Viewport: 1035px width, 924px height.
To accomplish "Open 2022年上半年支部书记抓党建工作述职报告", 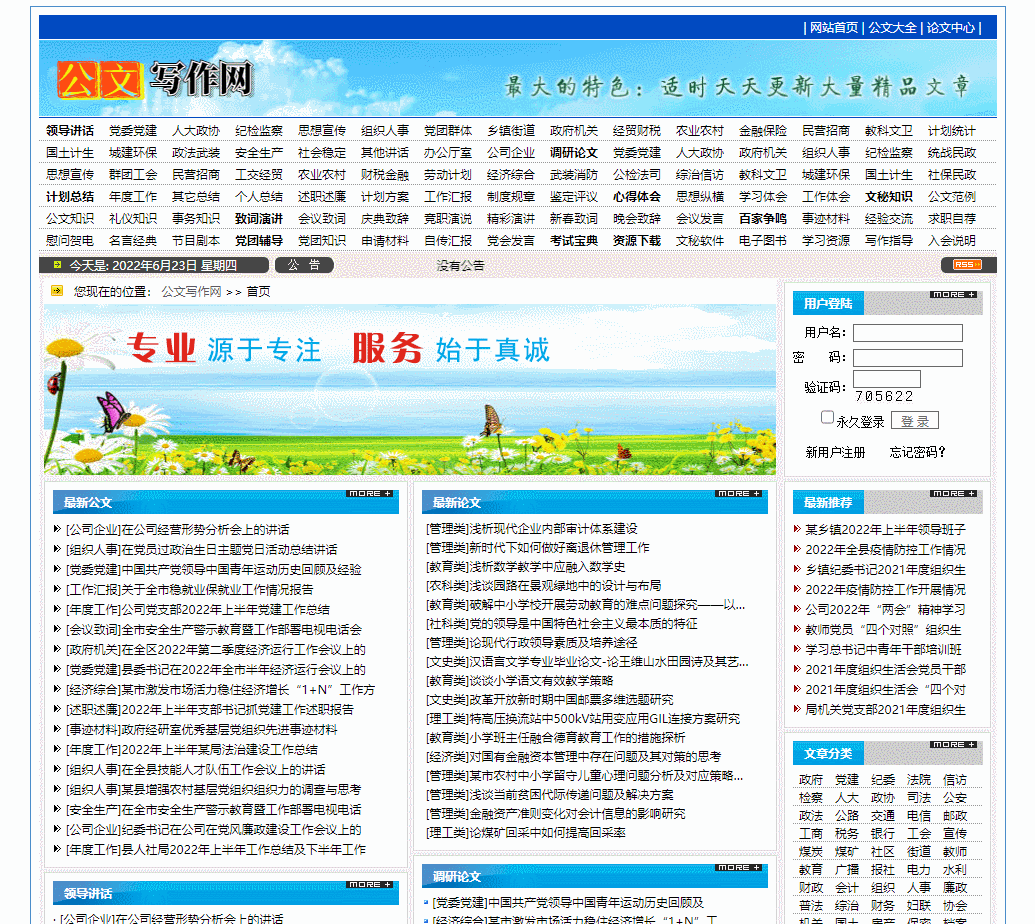I will coord(238,710).
